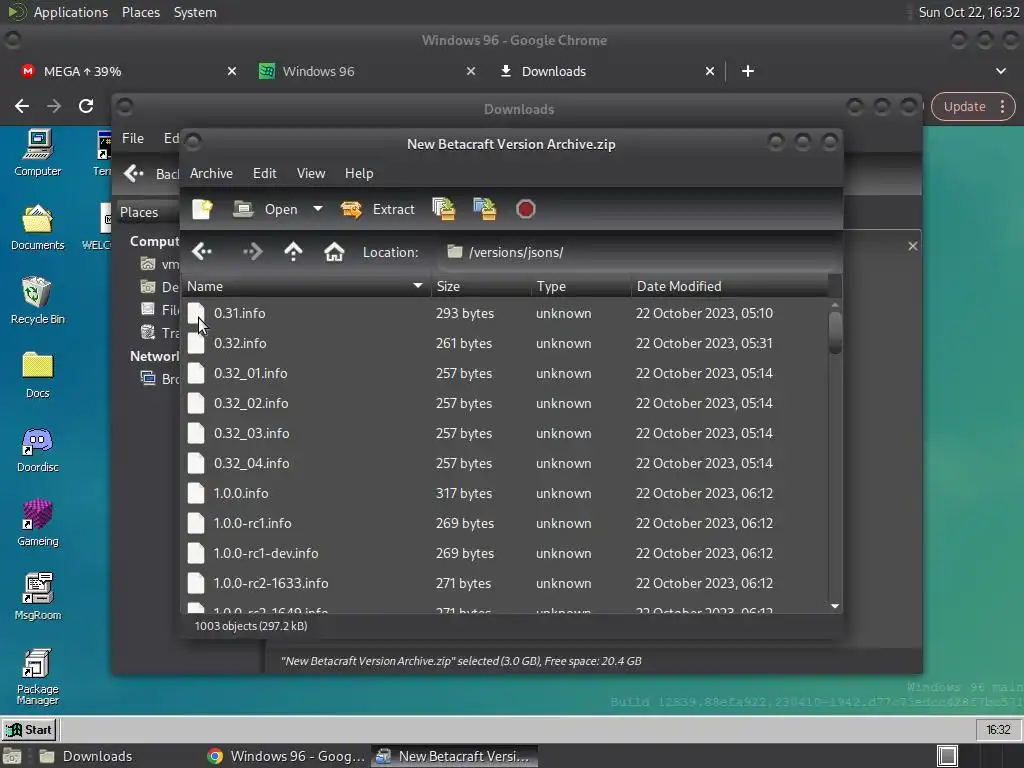This screenshot has height=768, width=1024.
Task: Select file 1.0.0.info
Action: pos(505,494)
